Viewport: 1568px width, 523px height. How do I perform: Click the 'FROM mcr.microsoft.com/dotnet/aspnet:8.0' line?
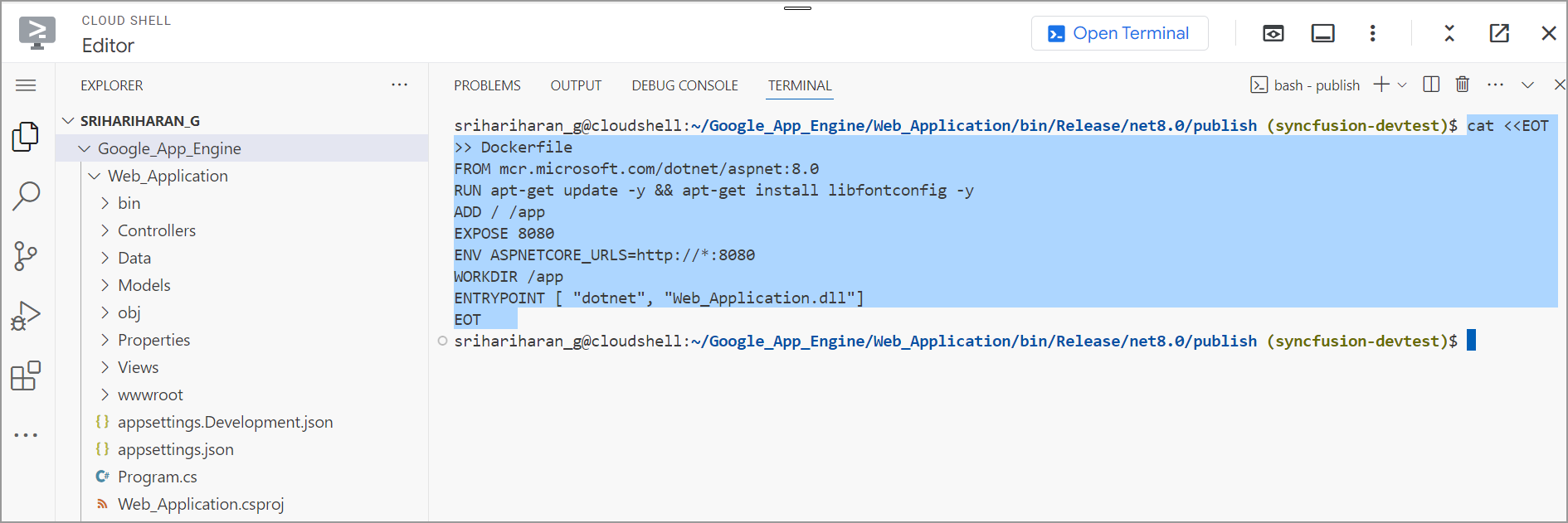[x=636, y=168]
